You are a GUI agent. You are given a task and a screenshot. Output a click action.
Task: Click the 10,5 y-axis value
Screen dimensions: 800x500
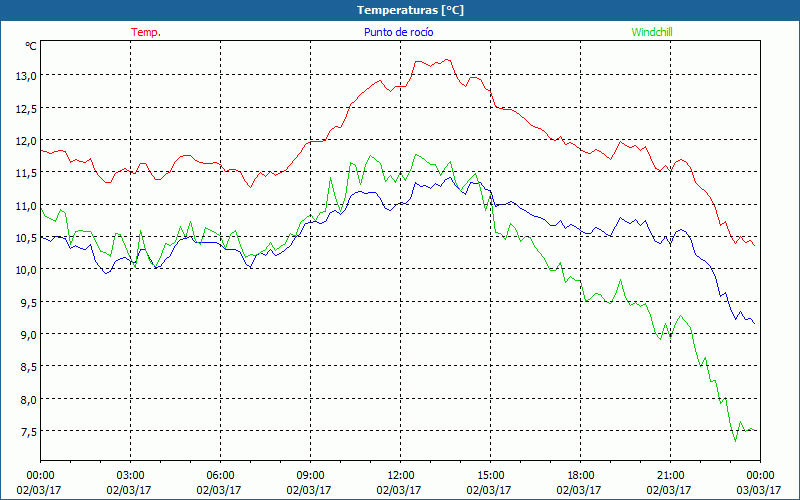click(26, 237)
